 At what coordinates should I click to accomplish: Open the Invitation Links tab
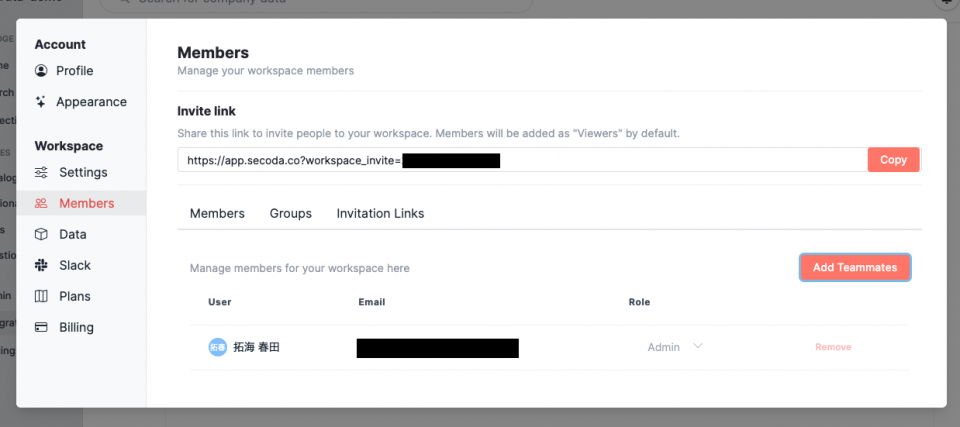(380, 213)
